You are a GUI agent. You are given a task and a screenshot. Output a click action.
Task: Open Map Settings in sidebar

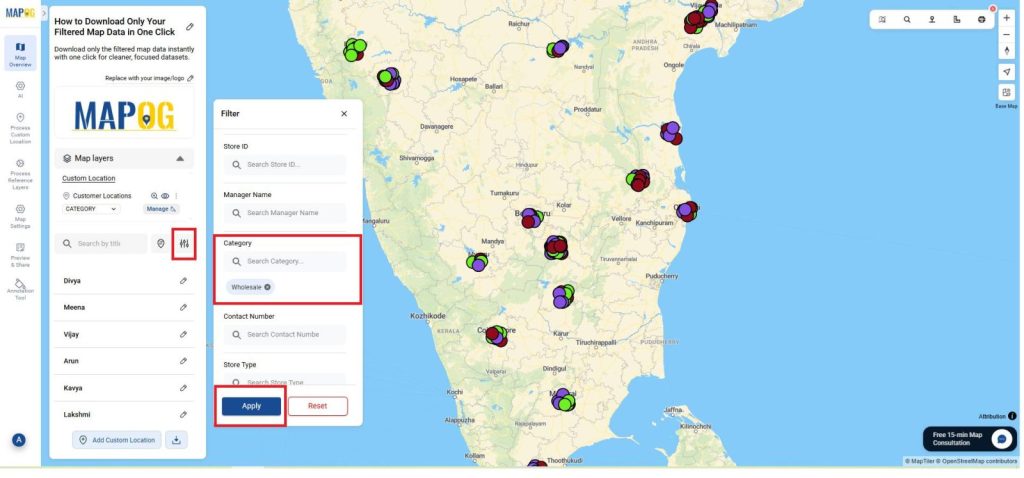point(20,216)
